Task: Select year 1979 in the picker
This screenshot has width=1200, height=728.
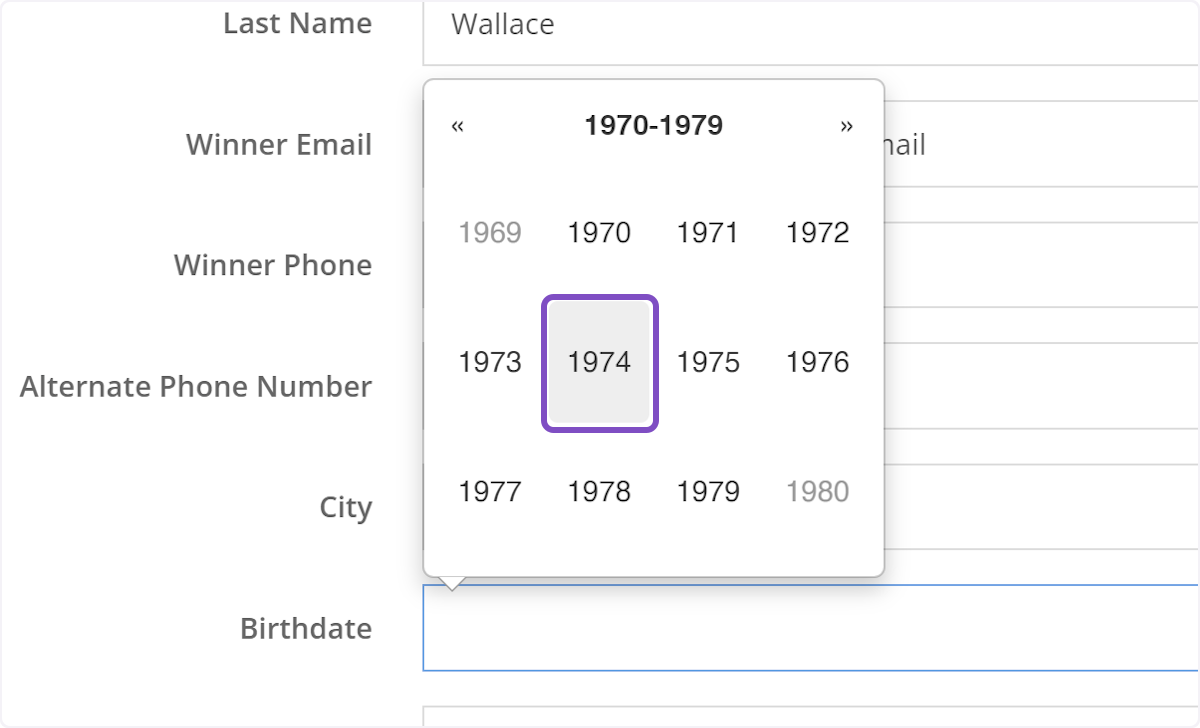Action: [x=708, y=491]
